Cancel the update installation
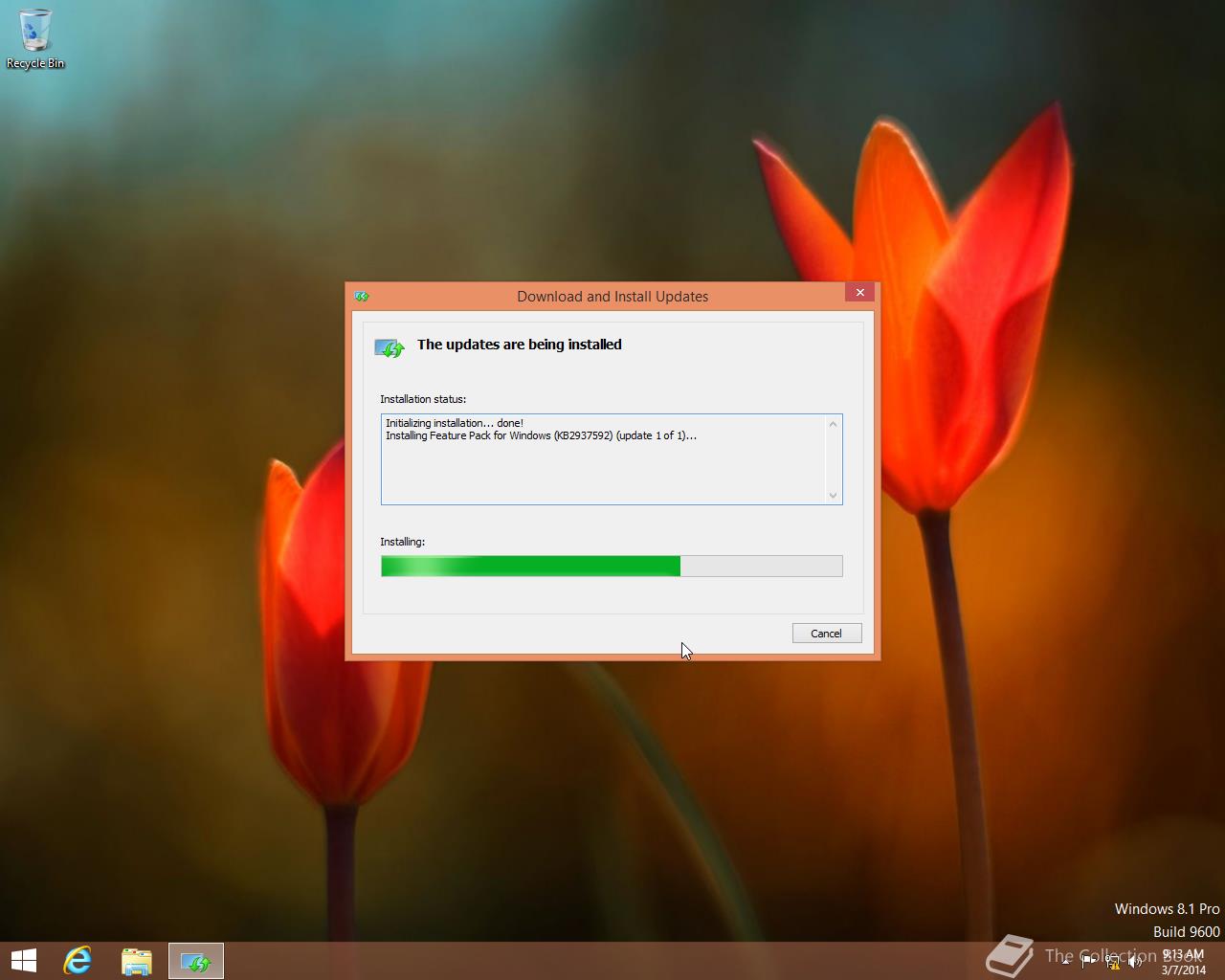The height and width of the screenshot is (980, 1225). [x=827, y=634]
